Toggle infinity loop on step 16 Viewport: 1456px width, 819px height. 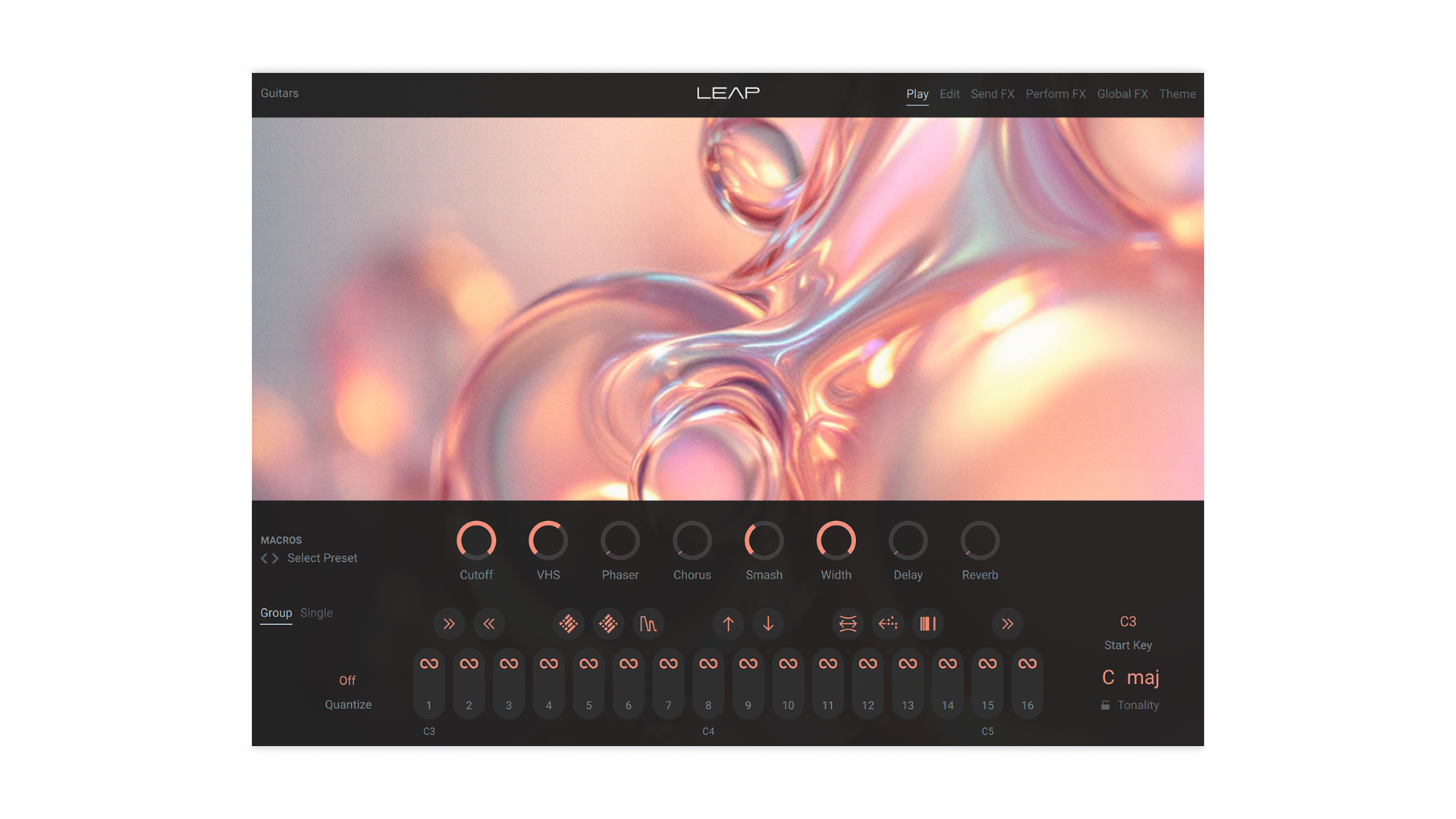tap(1028, 662)
